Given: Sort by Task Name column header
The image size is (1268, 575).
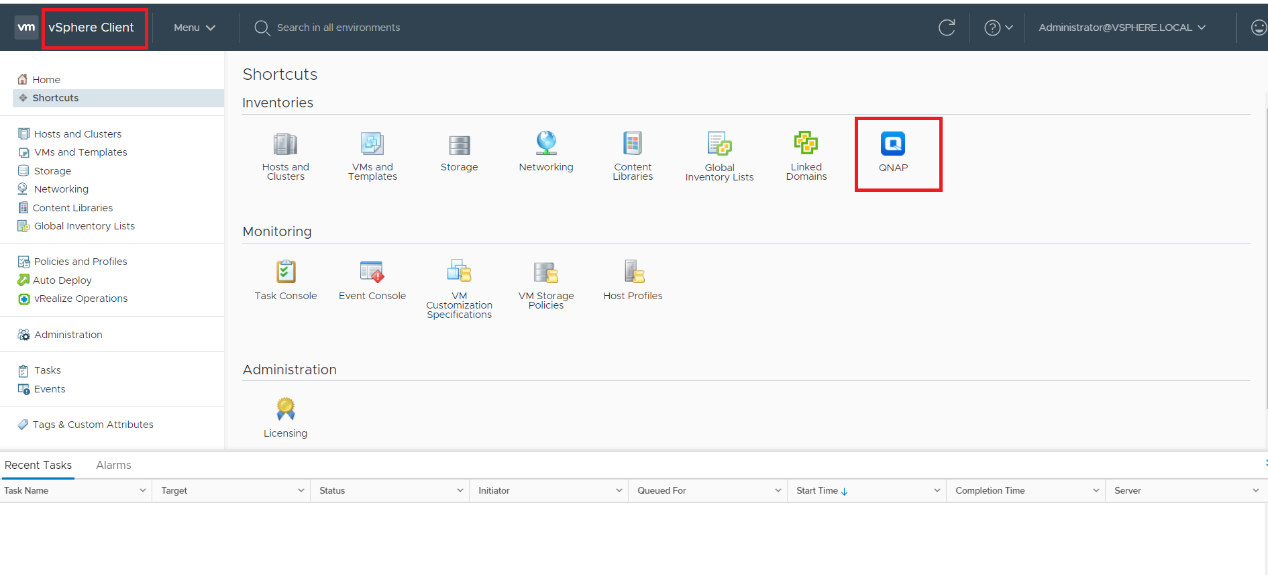Looking at the screenshot, I should tap(26, 491).
